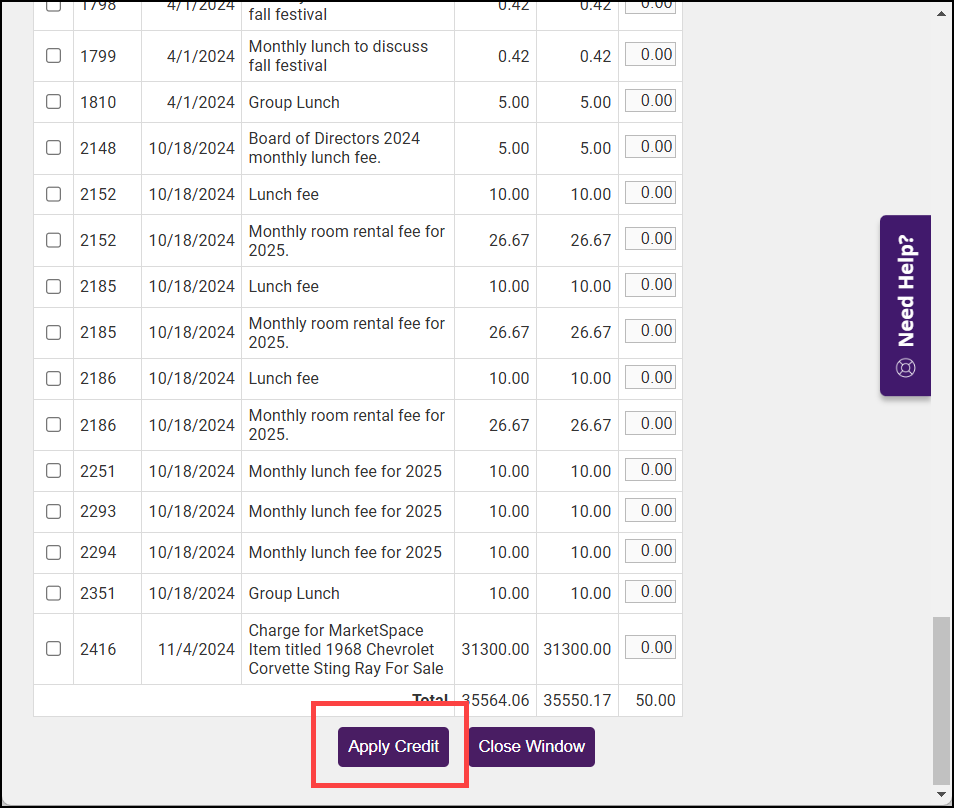Tick the checkbox for invoice 2351 Group Lunch

[x=54, y=593]
